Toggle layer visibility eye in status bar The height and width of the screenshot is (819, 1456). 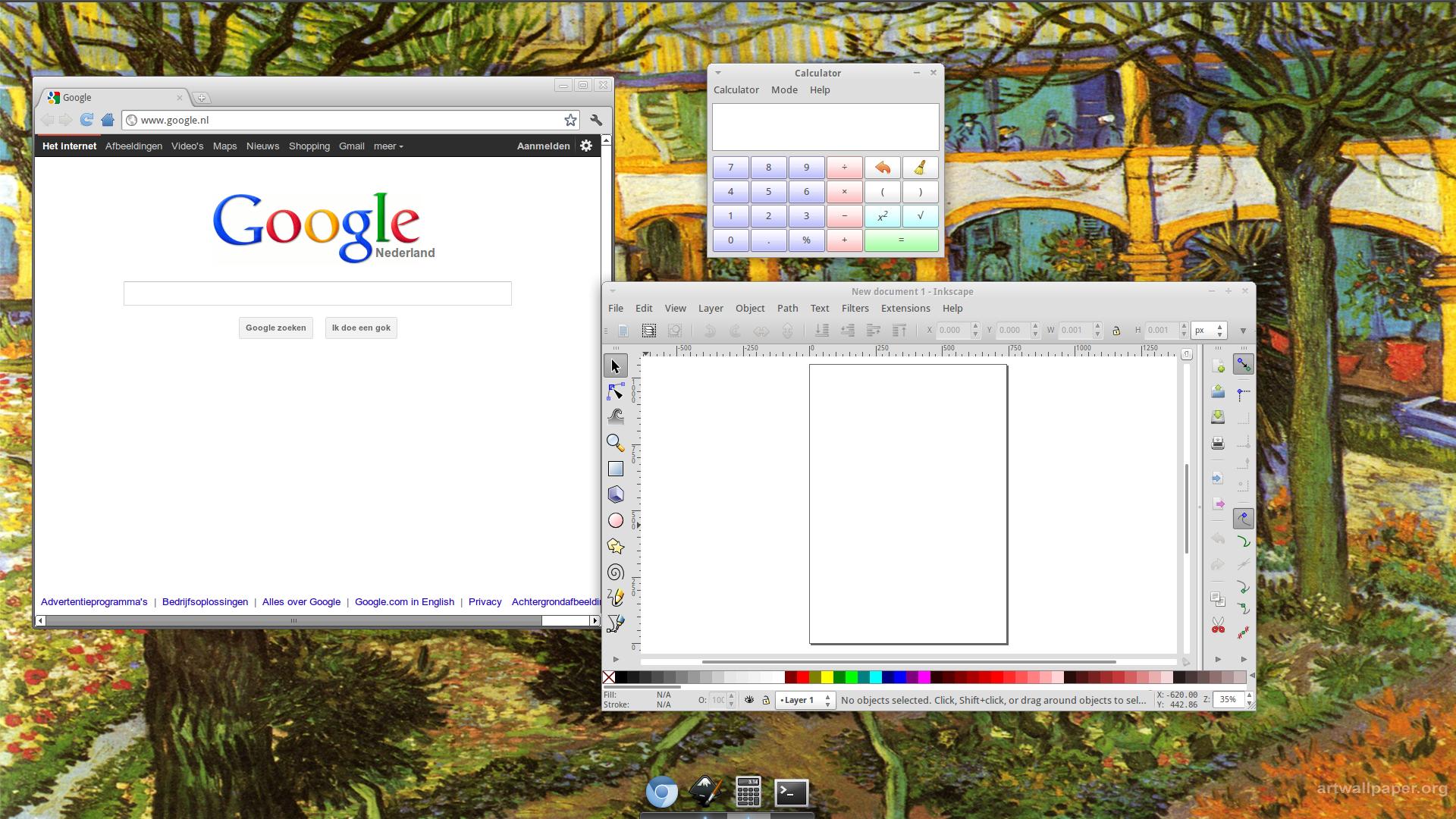coord(748,700)
